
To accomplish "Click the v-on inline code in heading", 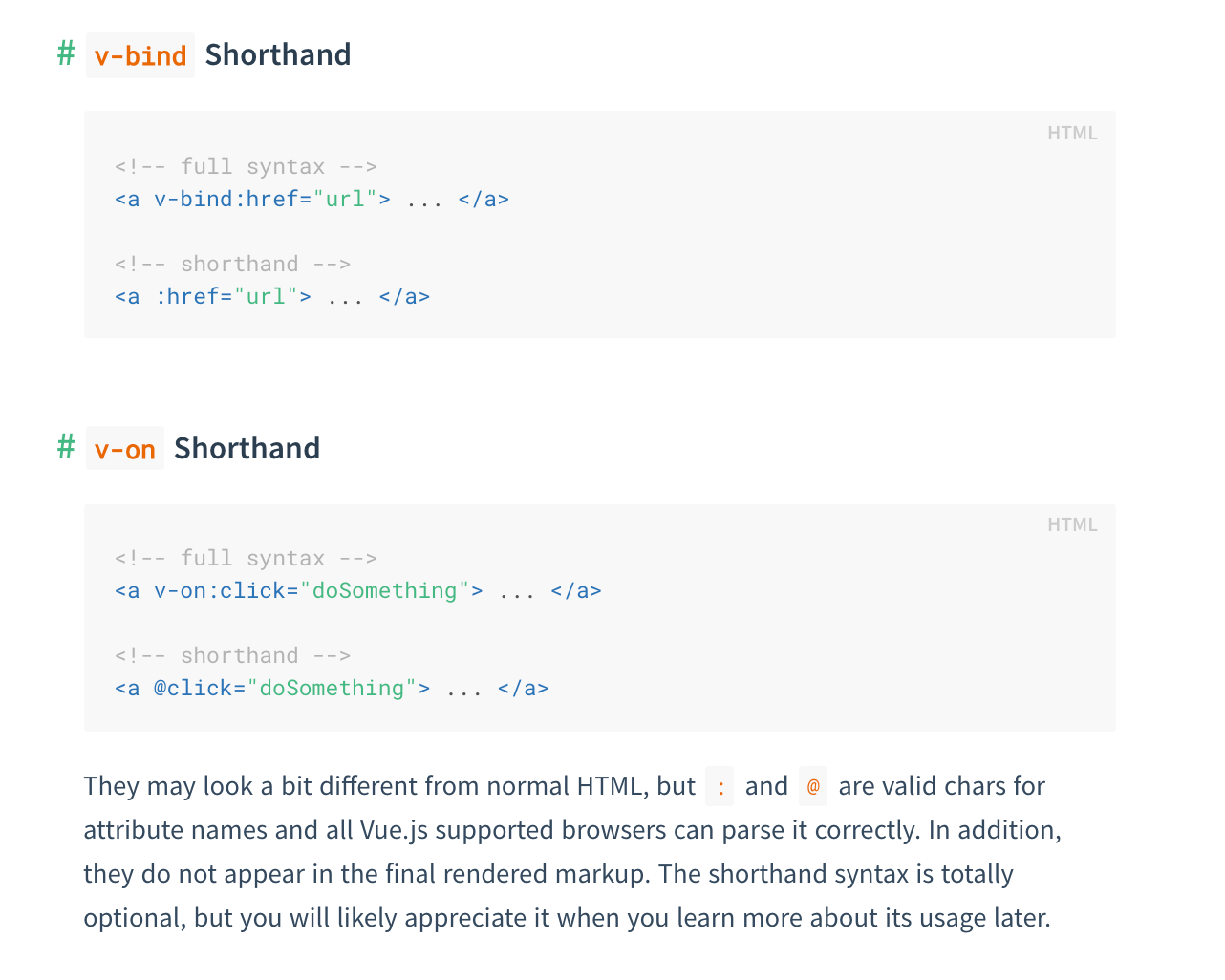I will click(125, 449).
